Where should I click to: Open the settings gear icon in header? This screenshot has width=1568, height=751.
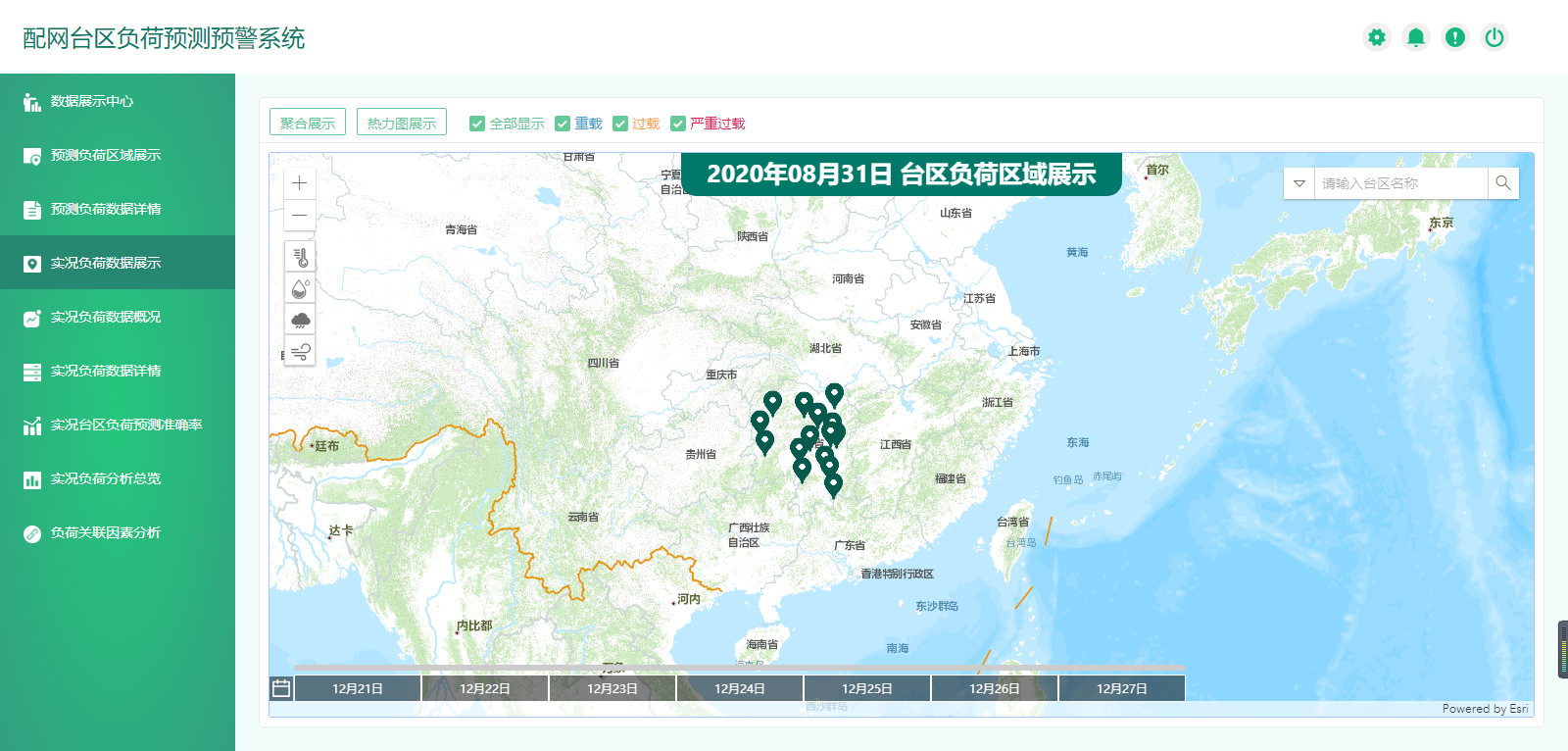coord(1377,37)
